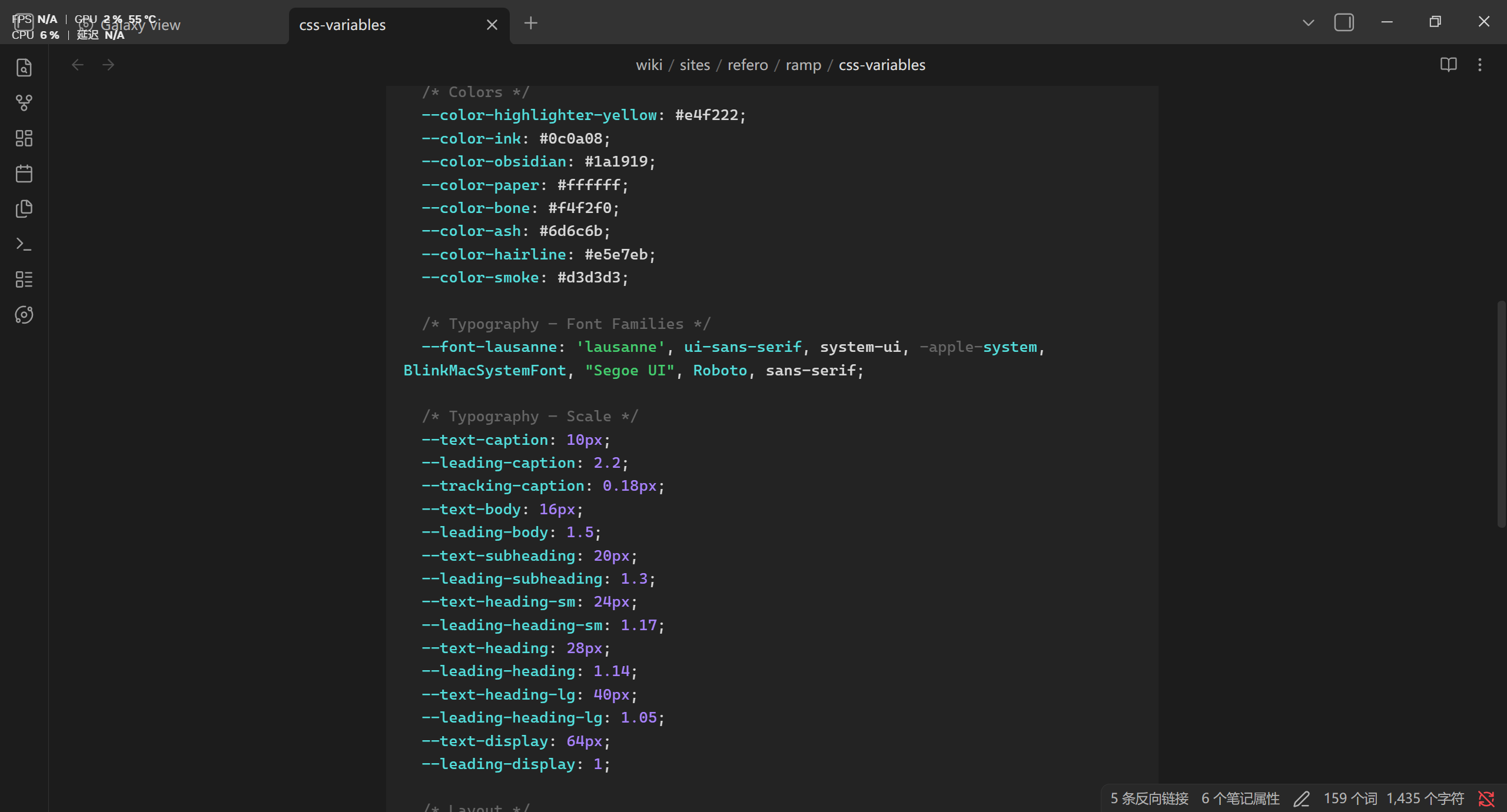This screenshot has height=812, width=1507.
Task: Open the note's more options menu
Action: coord(1480,65)
